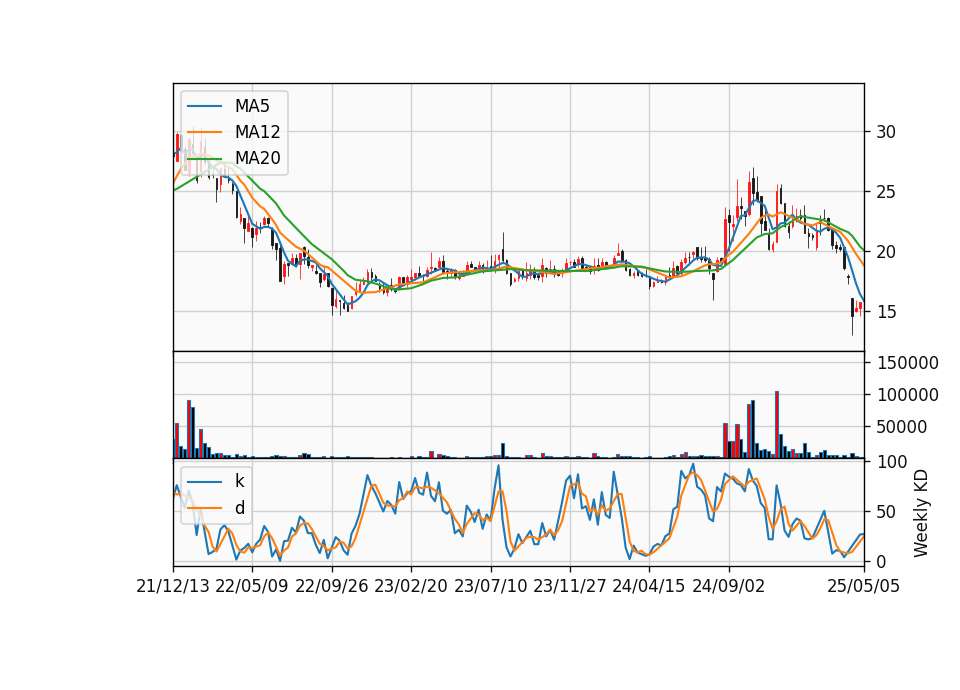Screen dimensions: 960x690
Task: Click the price axis value 25
Action: (x=886, y=192)
